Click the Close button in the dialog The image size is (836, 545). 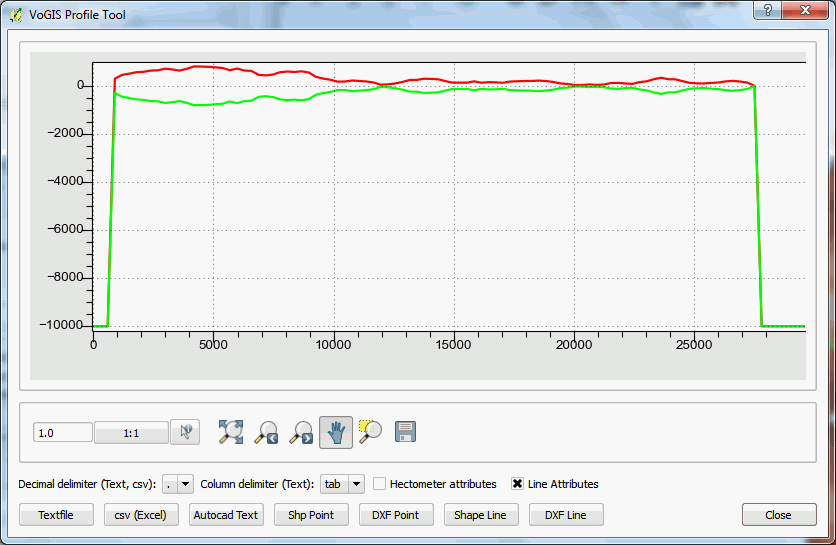click(x=778, y=515)
